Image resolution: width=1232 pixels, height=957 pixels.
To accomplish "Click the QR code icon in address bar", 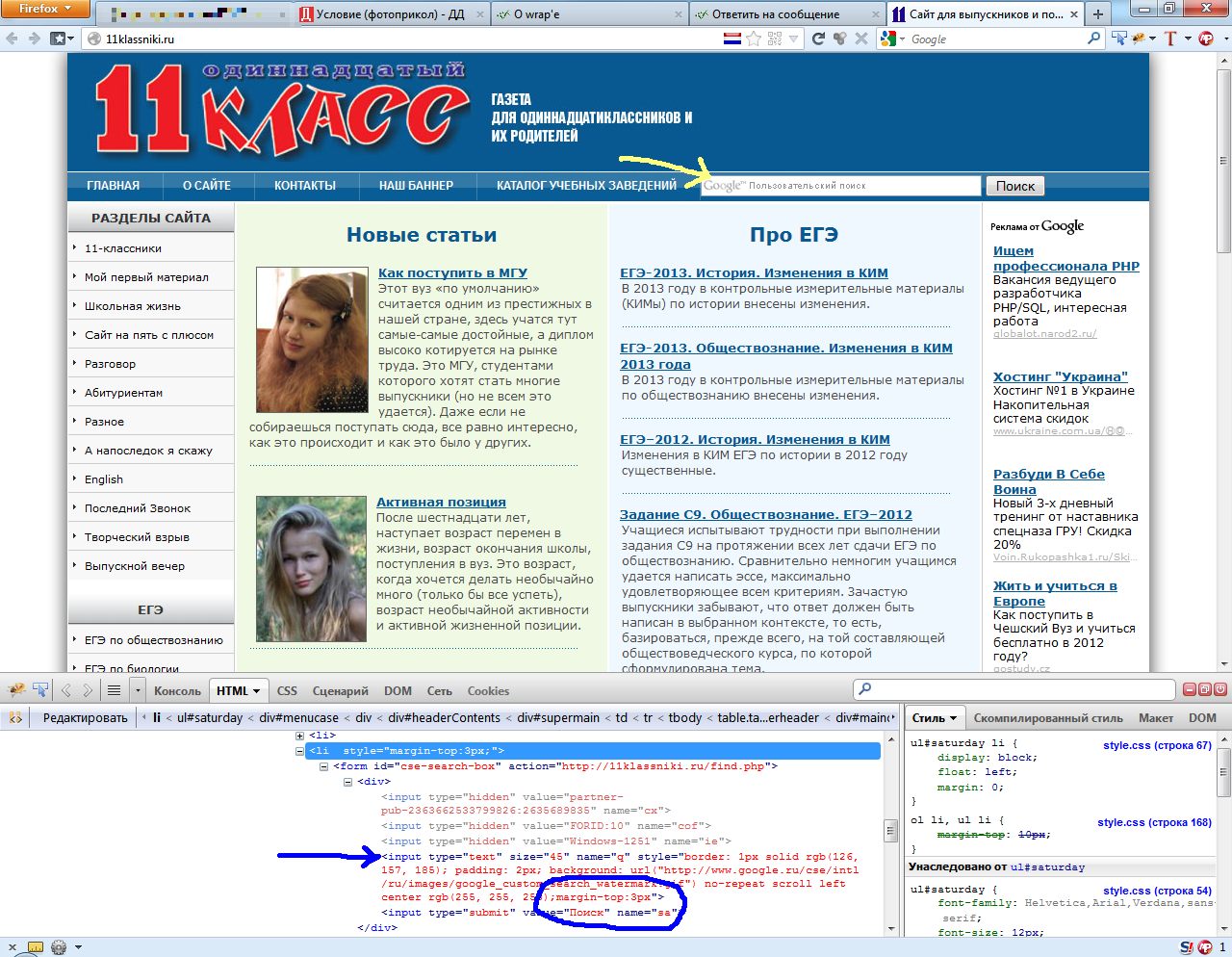I will (775, 39).
